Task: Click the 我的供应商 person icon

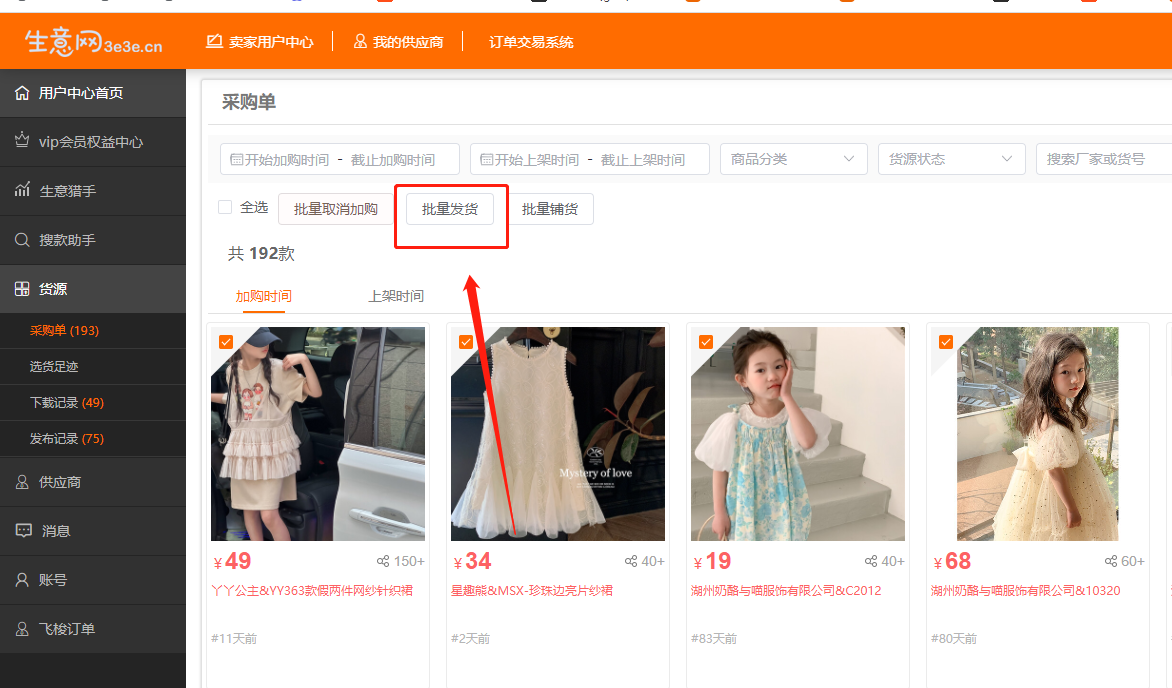Action: [360, 41]
